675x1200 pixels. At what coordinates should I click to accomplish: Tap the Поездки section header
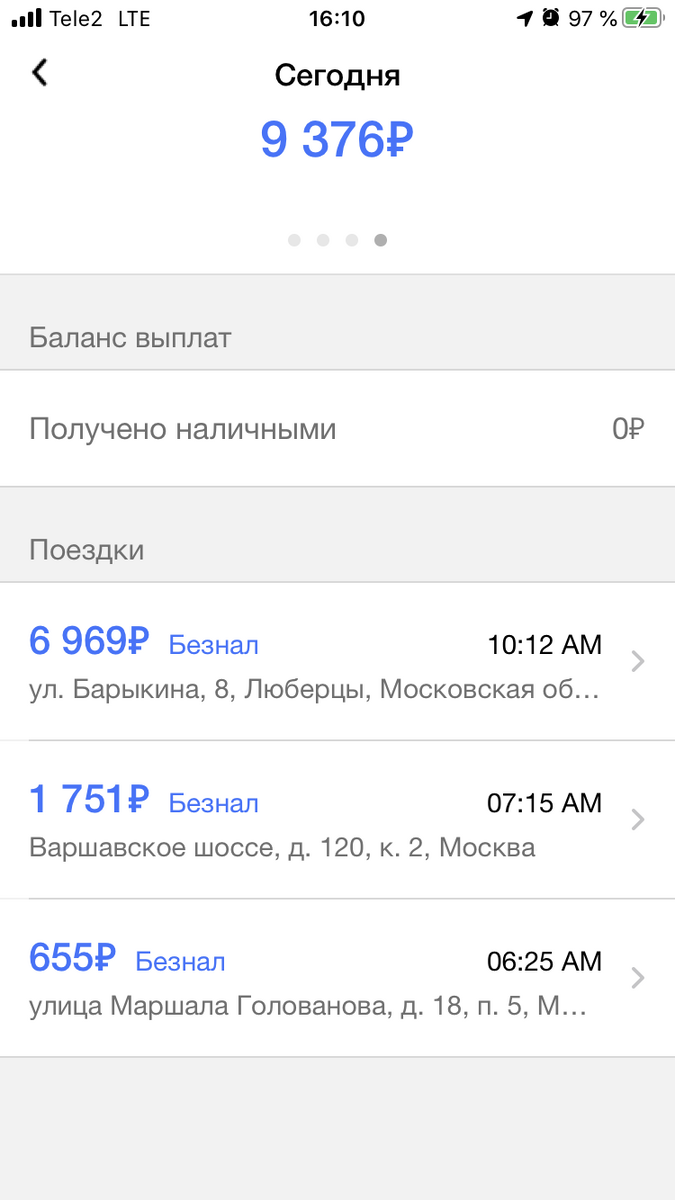[88, 549]
